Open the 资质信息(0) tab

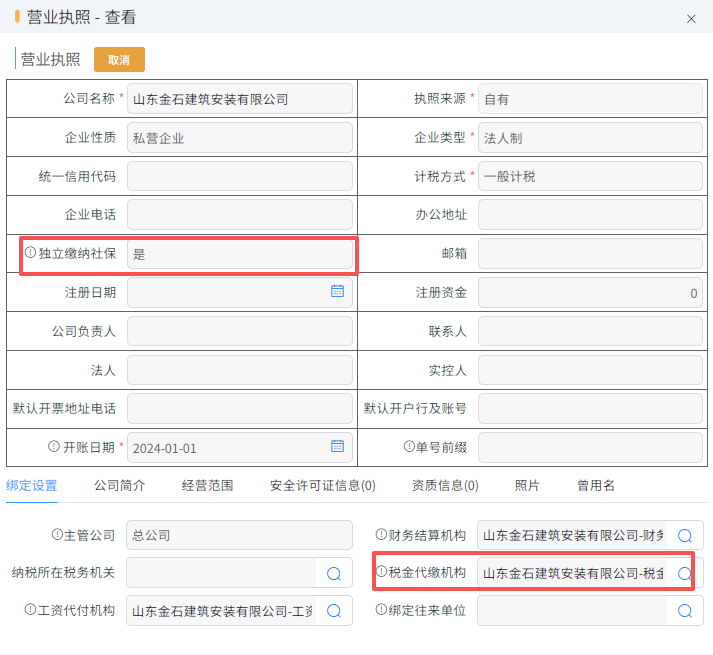[445, 486]
